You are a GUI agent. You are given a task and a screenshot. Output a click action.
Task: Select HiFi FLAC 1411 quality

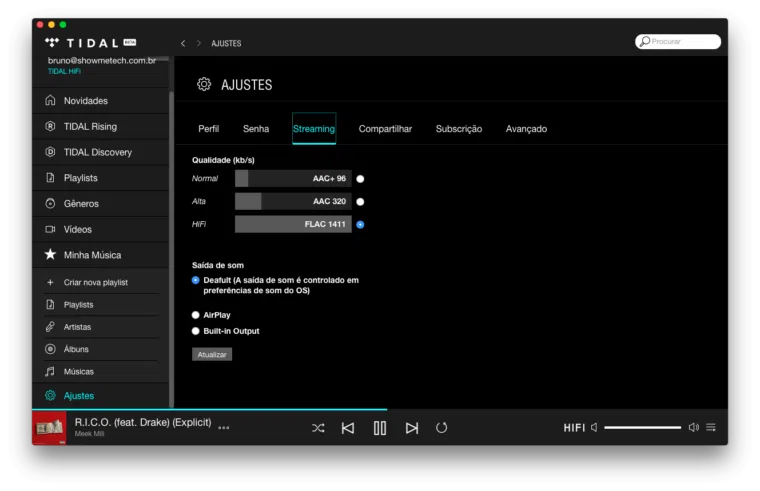[360, 224]
